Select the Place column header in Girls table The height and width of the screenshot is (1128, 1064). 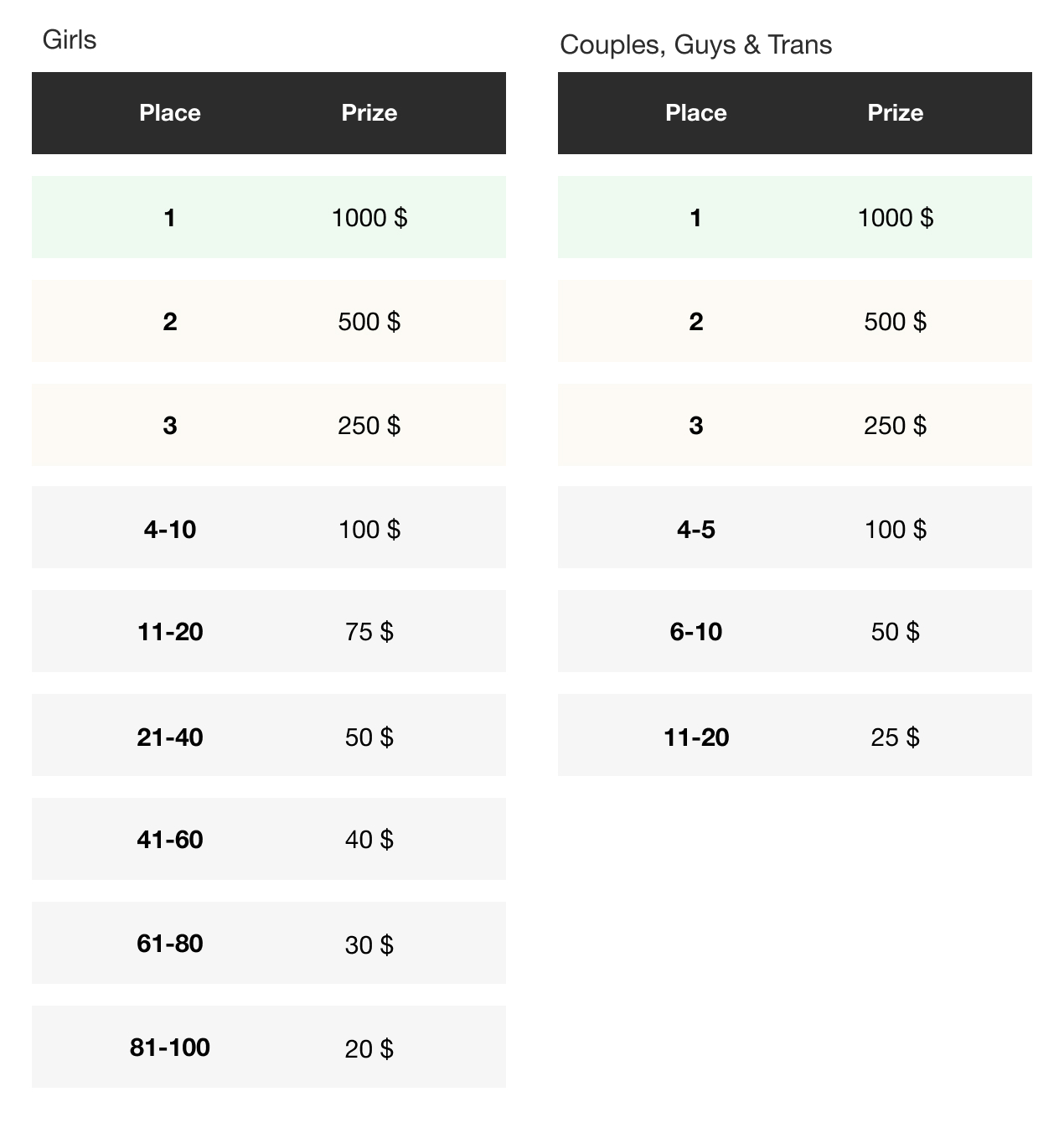tap(170, 113)
